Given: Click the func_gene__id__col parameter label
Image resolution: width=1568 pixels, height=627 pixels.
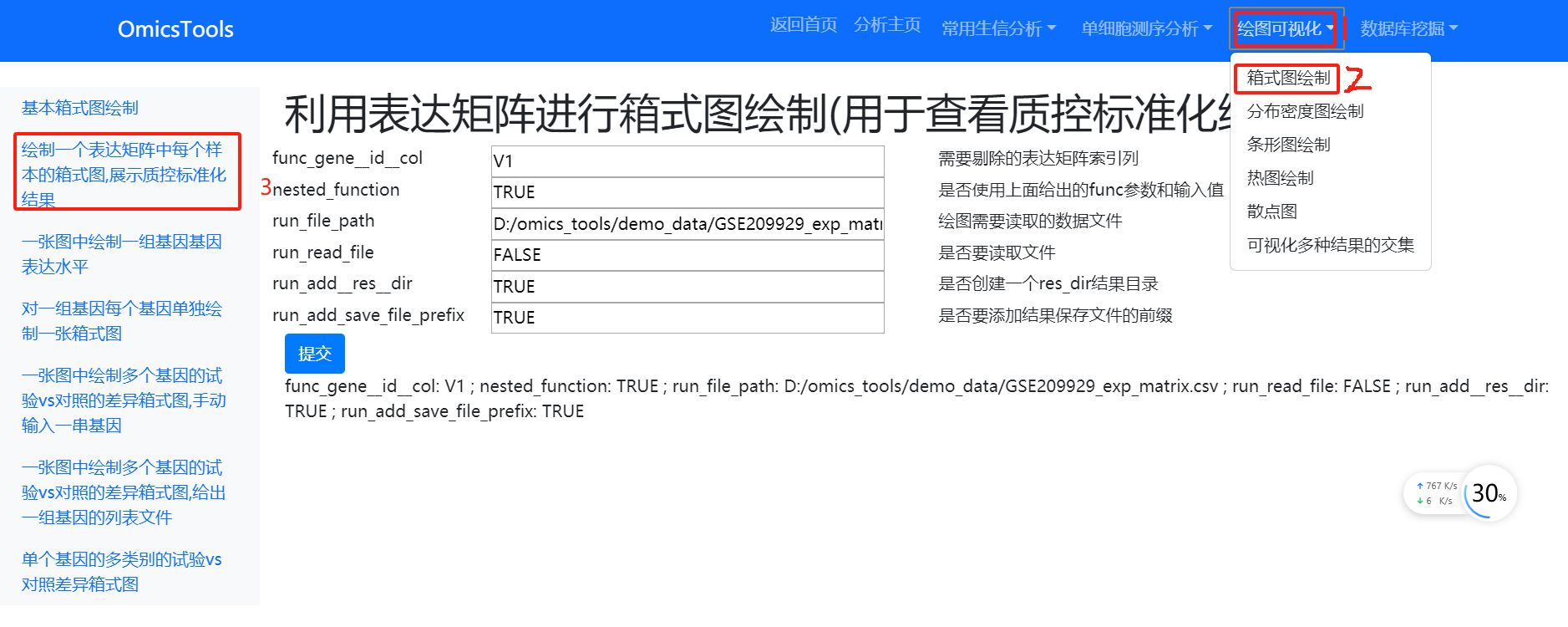Looking at the screenshot, I should [348, 158].
